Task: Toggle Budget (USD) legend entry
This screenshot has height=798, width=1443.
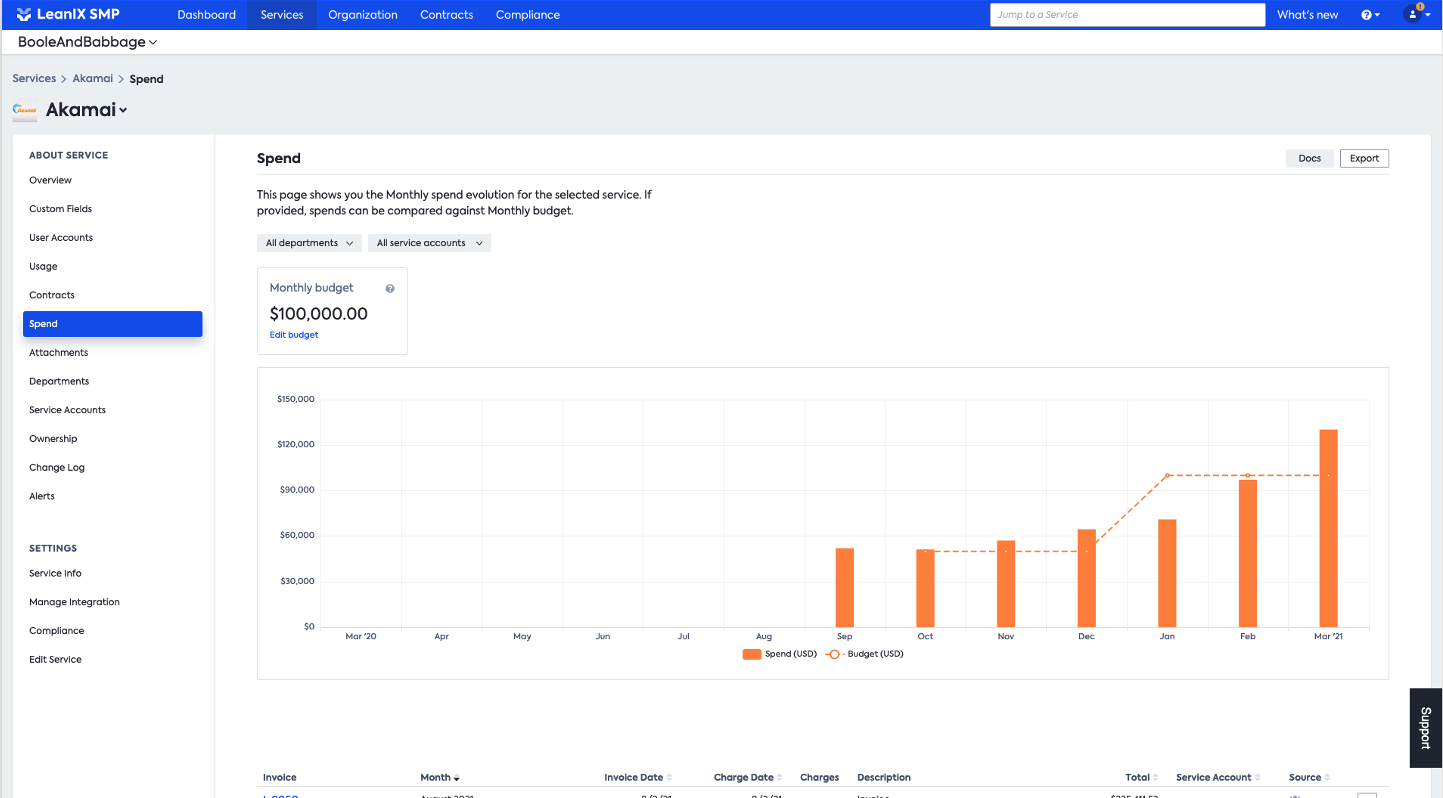Action: coord(865,654)
